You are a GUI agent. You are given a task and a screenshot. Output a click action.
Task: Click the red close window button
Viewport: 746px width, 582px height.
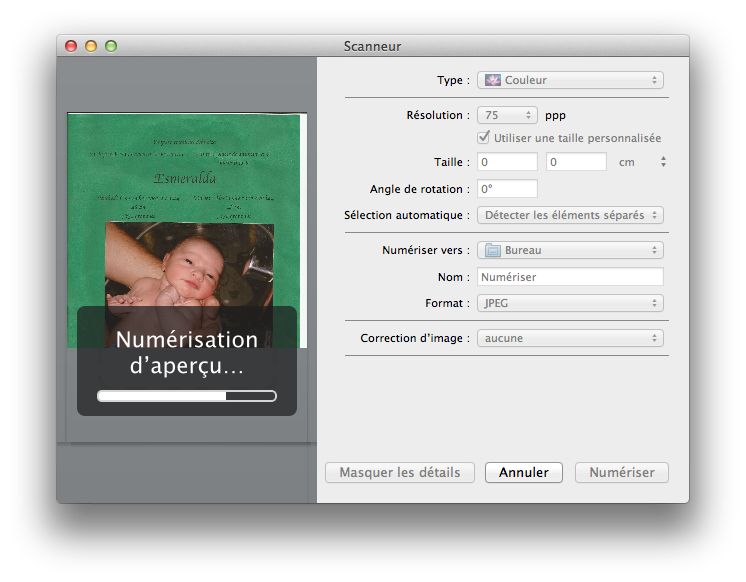point(71,46)
